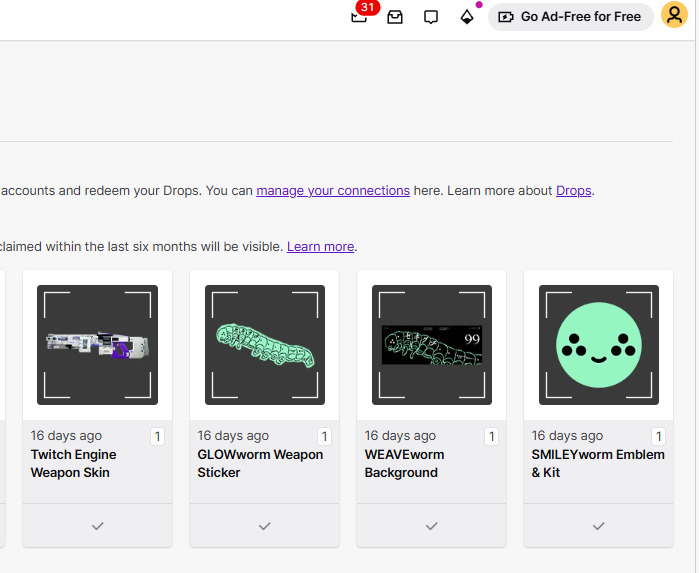Viewport: 699px width, 573px height.
Task: Click checkmark under Twitch Engine Weapon Skin
Action: (97, 526)
